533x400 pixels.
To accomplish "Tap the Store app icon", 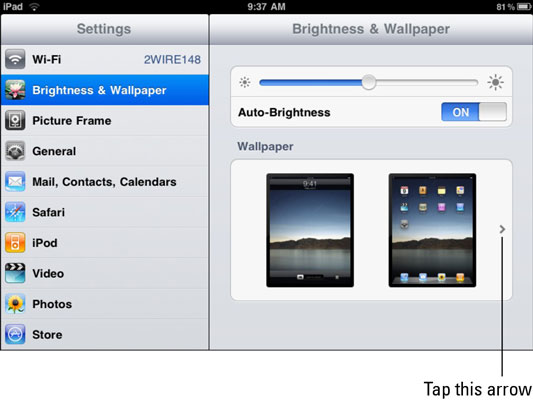I will tap(15, 334).
